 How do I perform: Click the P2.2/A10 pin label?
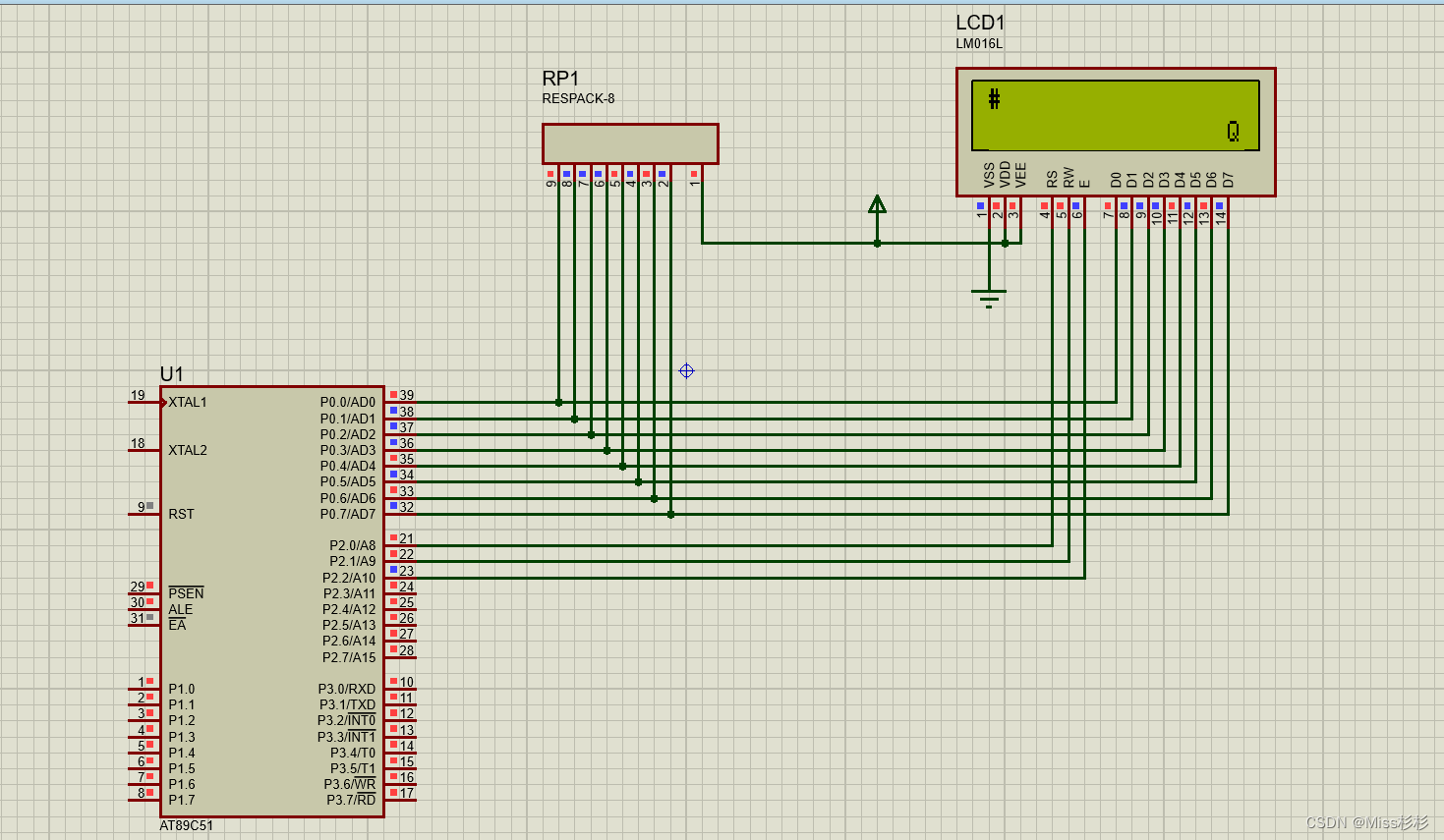tap(349, 578)
